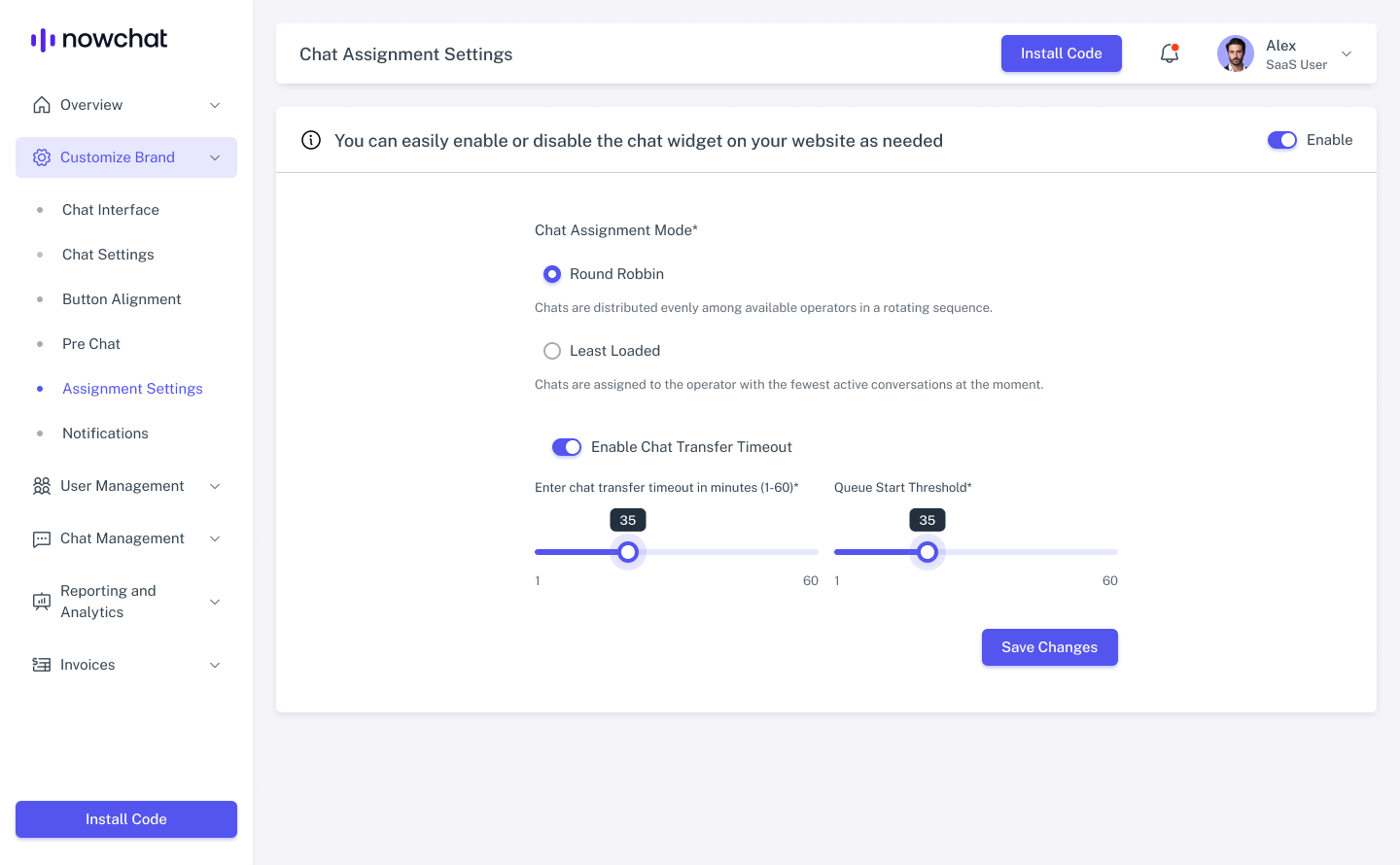Click the Overview home icon
The image size is (1400, 865).
pos(42,105)
